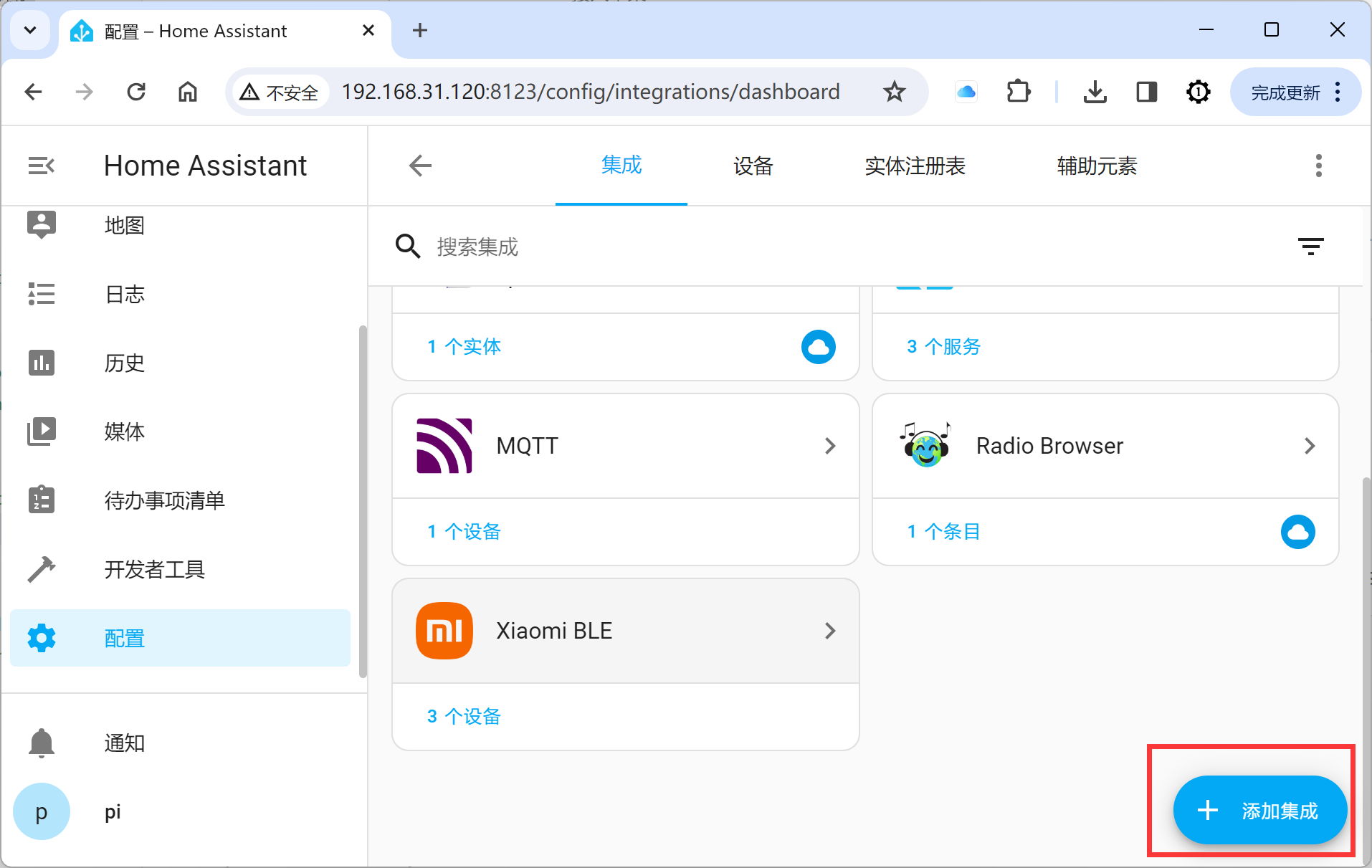This screenshot has height=868, width=1372.
Task: Select the 配置 – Home Assistant browser tab
Action: tap(226, 32)
